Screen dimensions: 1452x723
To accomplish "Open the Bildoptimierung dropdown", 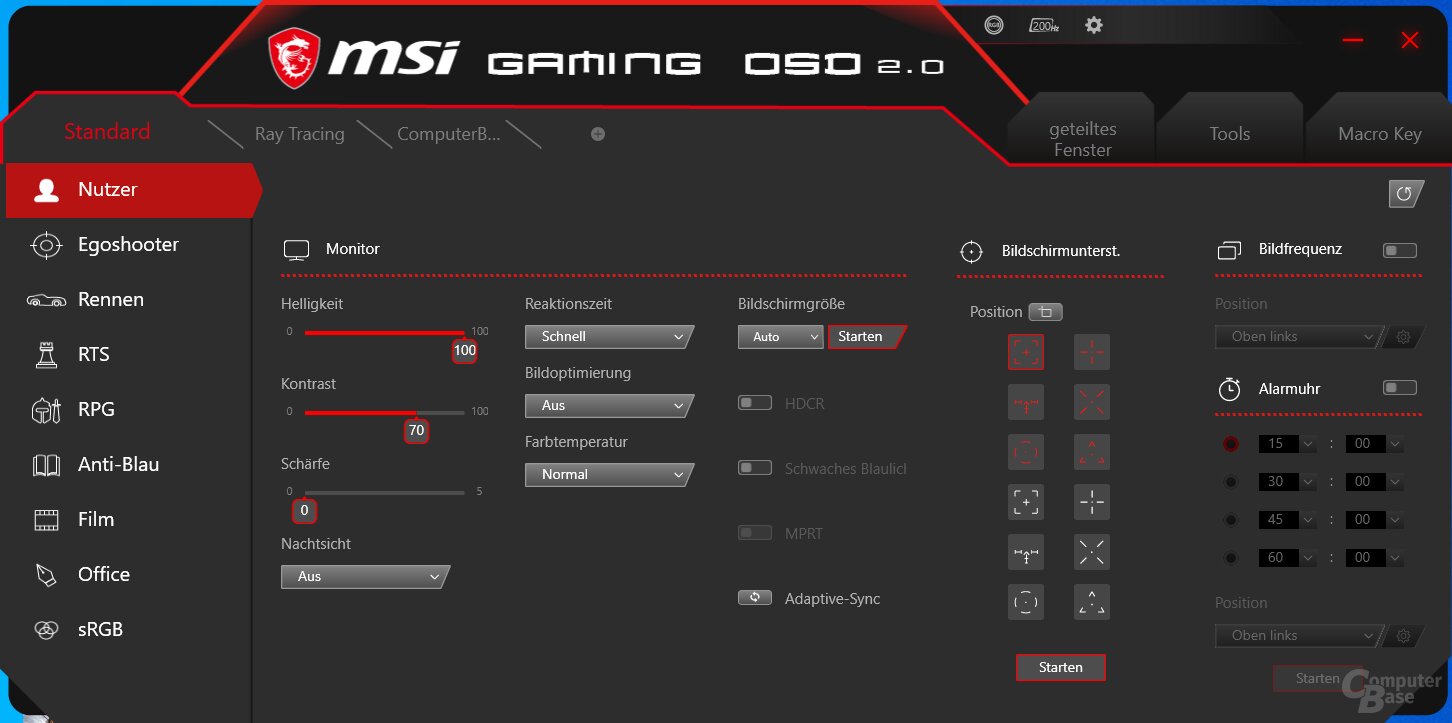I will coord(609,406).
